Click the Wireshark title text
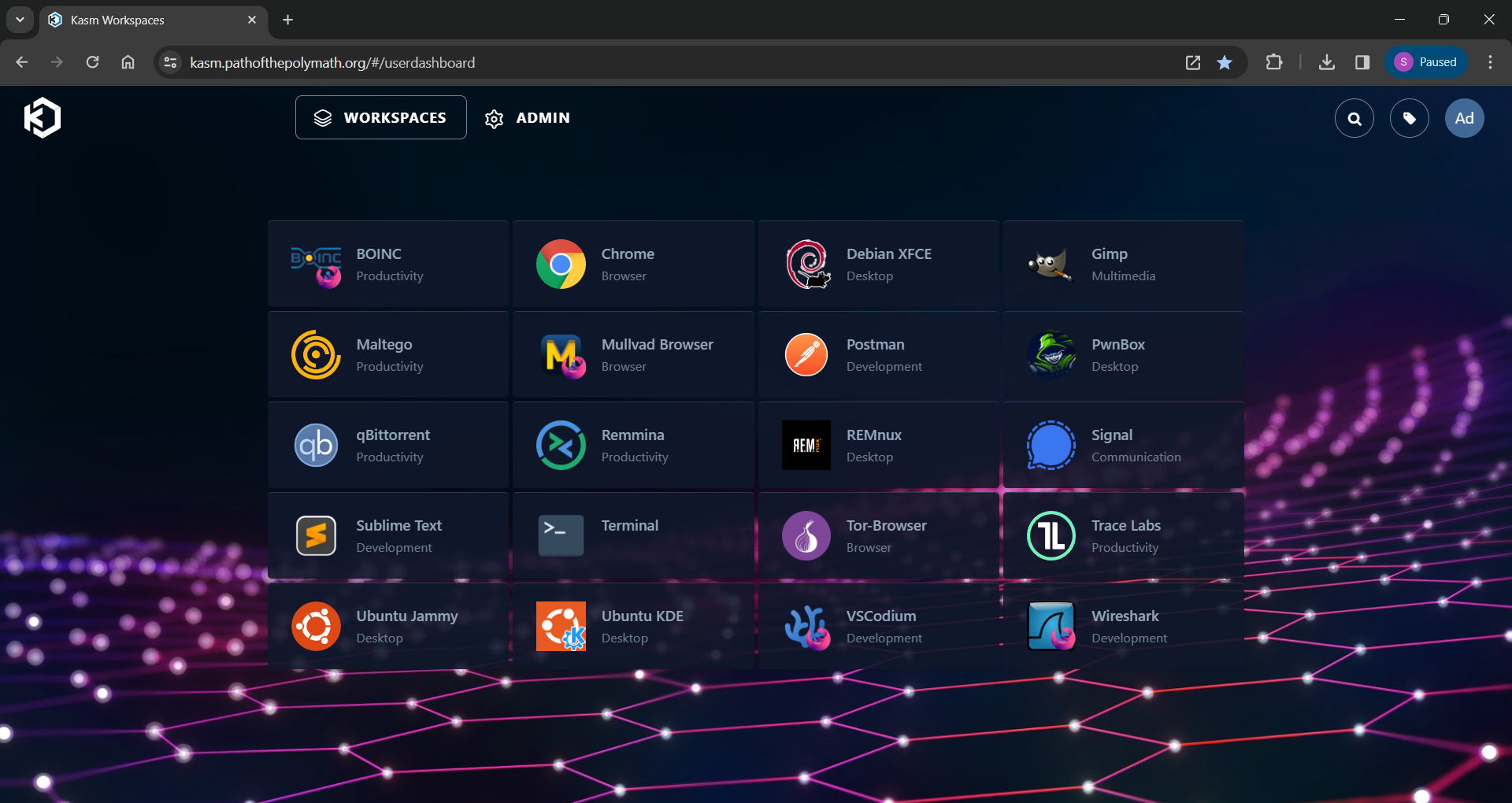The height and width of the screenshot is (803, 1512). [x=1125, y=616]
